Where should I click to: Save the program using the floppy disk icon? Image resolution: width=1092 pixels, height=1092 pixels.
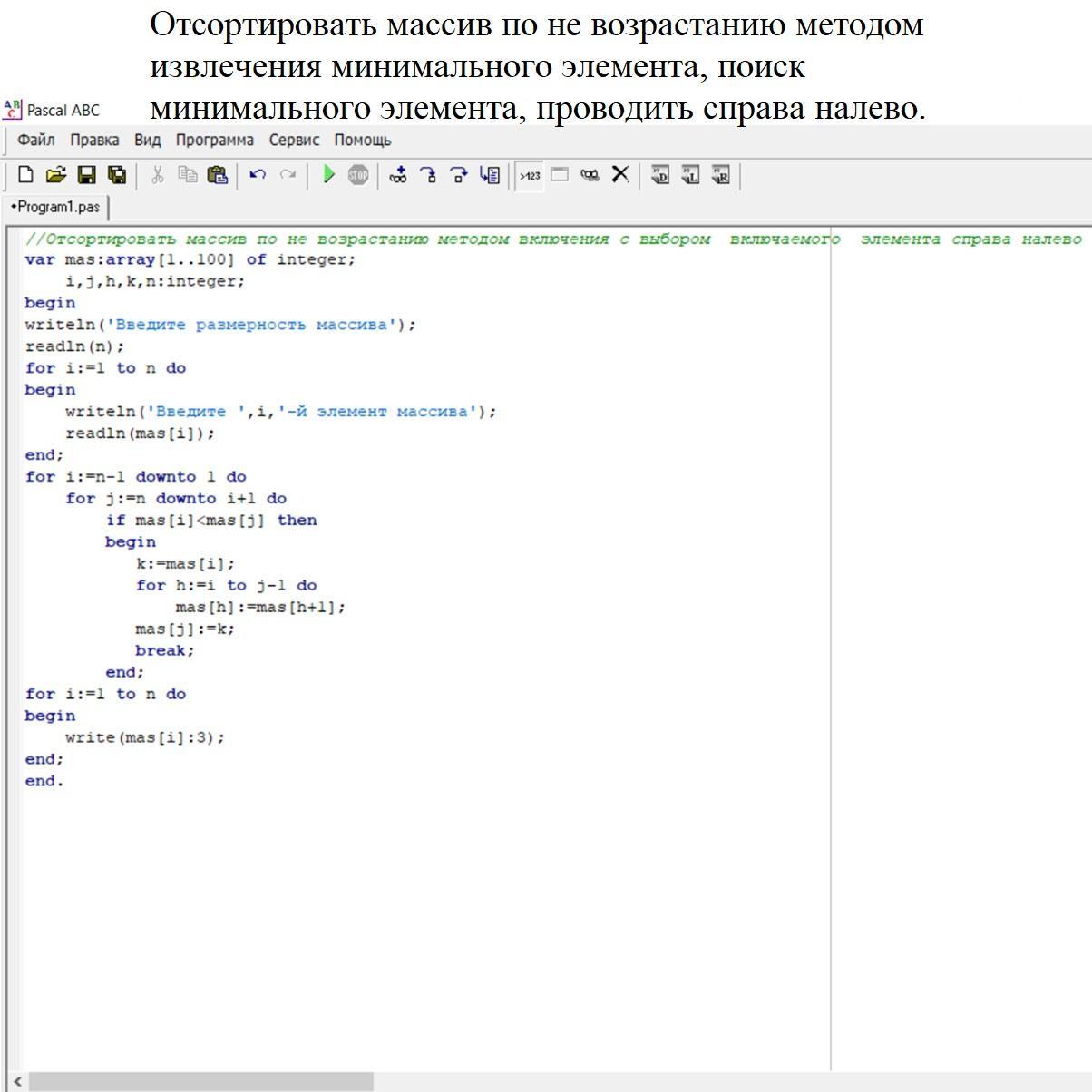pyautogui.click(x=86, y=175)
